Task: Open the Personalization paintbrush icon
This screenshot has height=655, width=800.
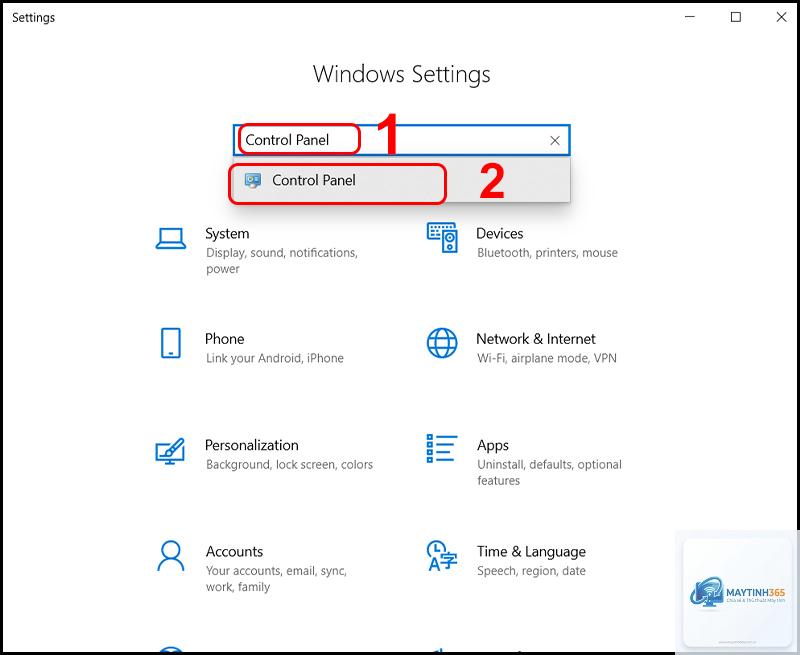Action: click(170, 450)
